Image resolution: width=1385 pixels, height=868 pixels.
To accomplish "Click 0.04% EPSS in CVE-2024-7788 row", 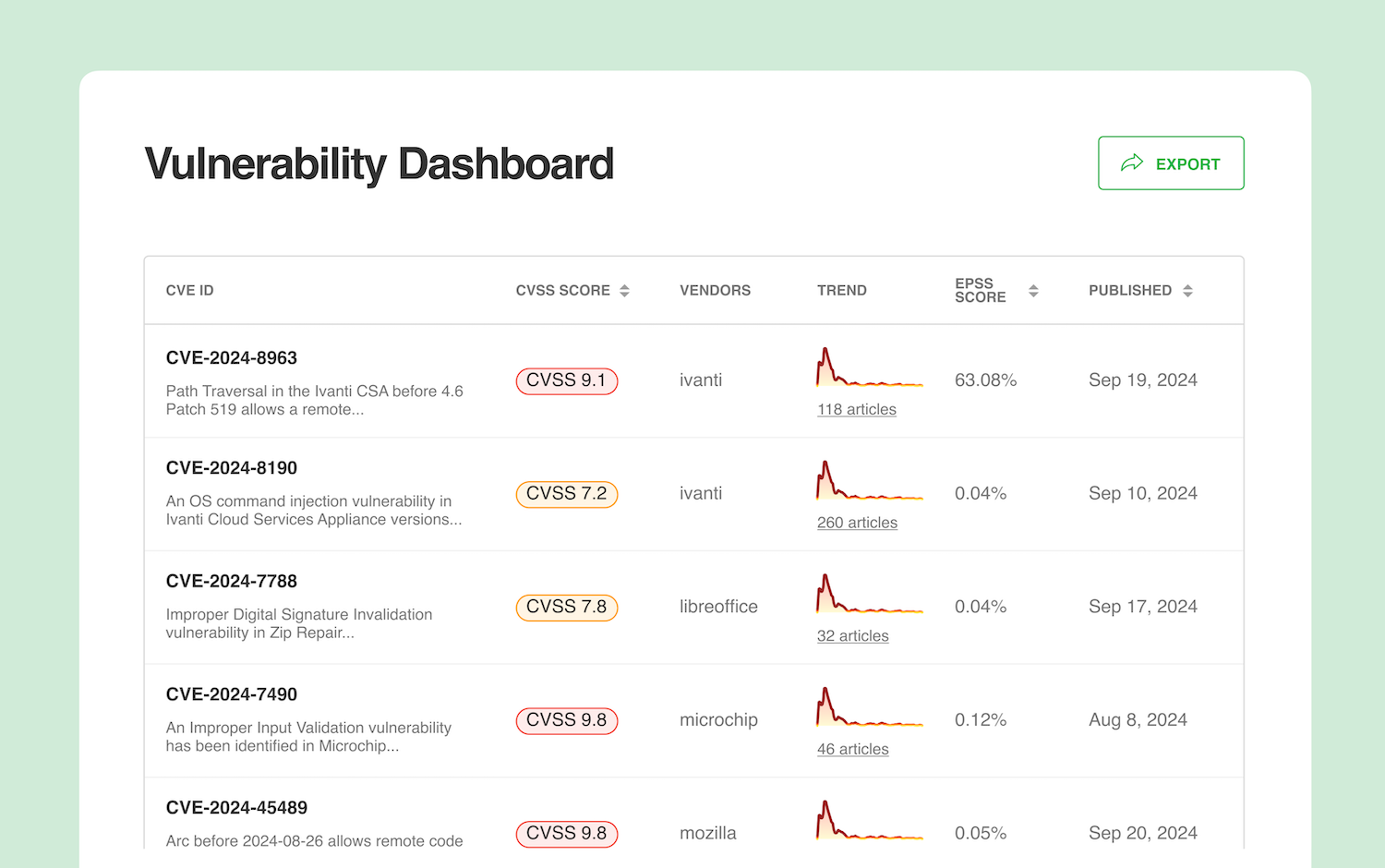I will pyautogui.click(x=981, y=607).
